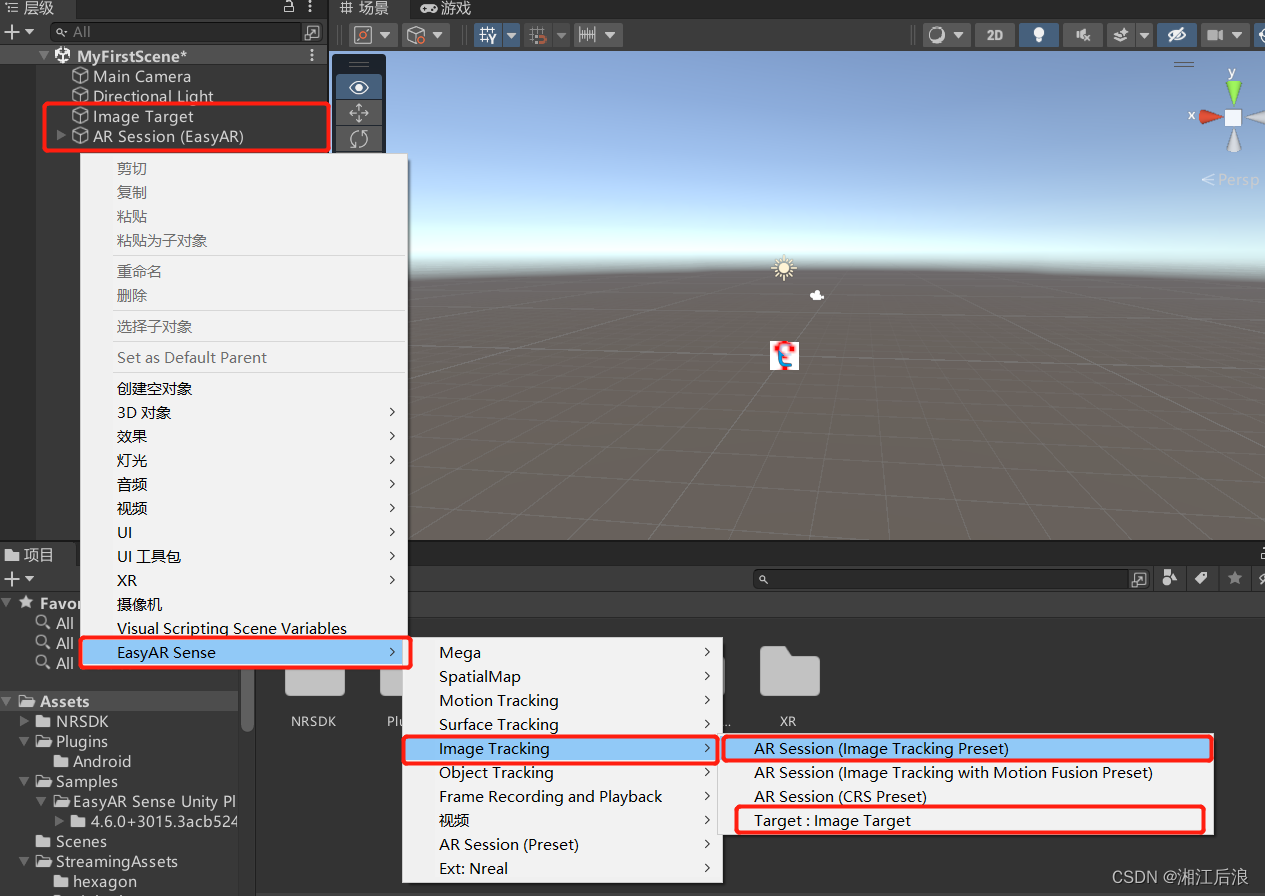1265x896 pixels.
Task: Select the Rotate tool in scene overlay
Action: point(358,138)
